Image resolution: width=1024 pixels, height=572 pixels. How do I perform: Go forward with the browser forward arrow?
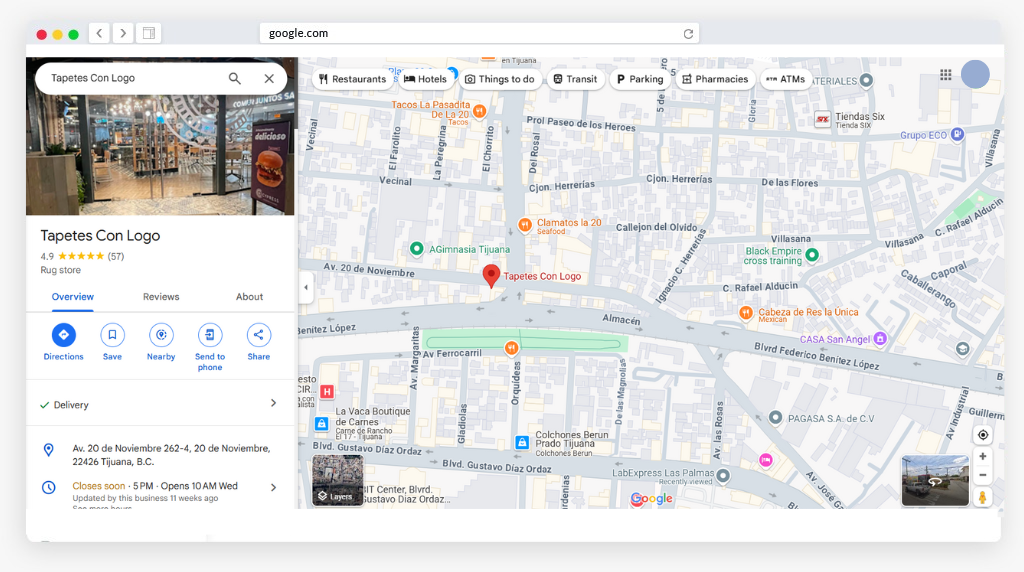[x=123, y=33]
